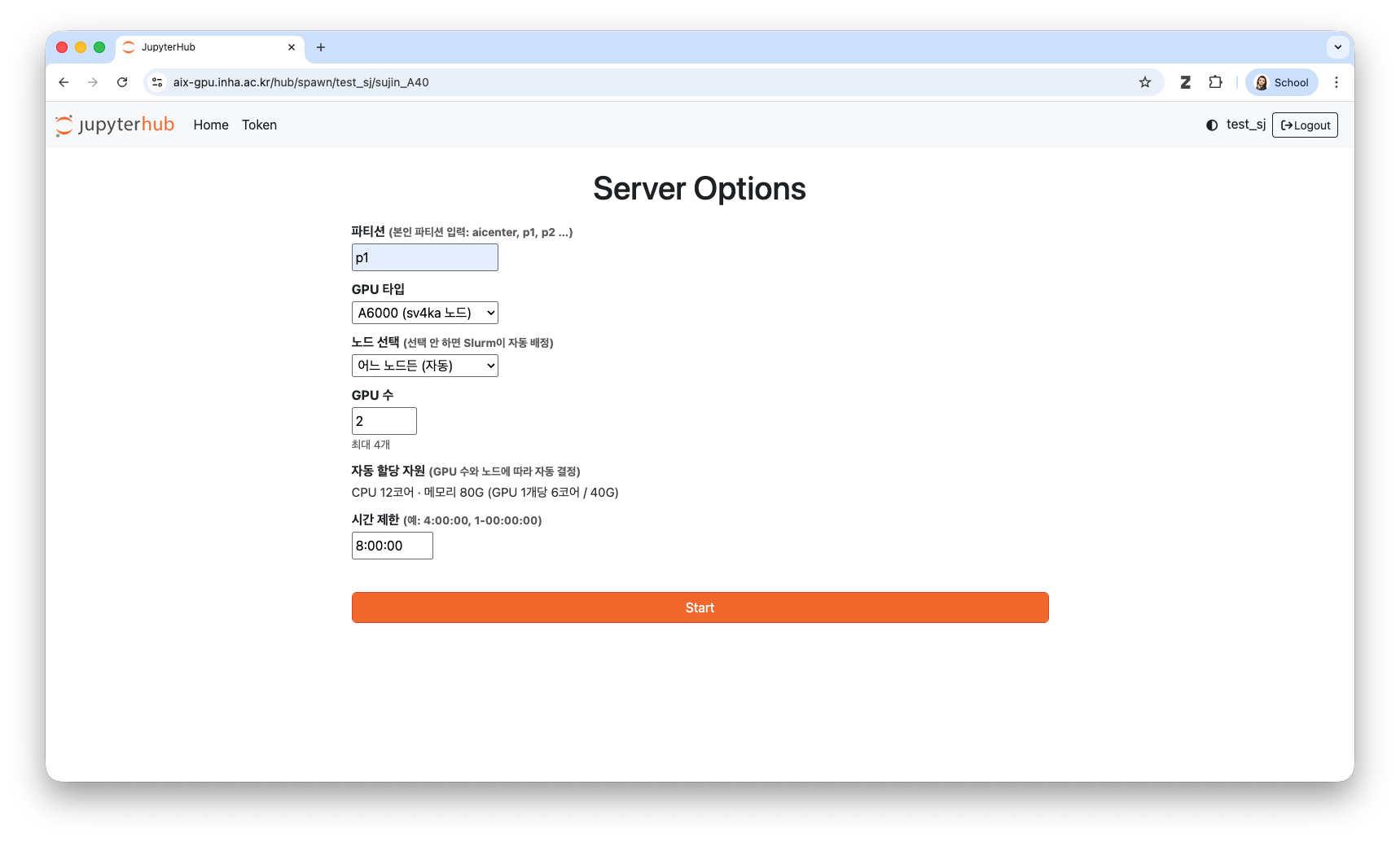Click the orange Start button
Screen dimensions: 1400x842
tap(700, 607)
